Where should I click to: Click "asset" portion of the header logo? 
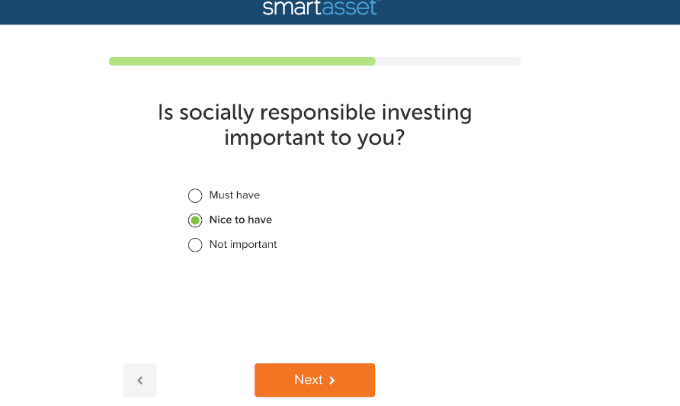(350, 8)
